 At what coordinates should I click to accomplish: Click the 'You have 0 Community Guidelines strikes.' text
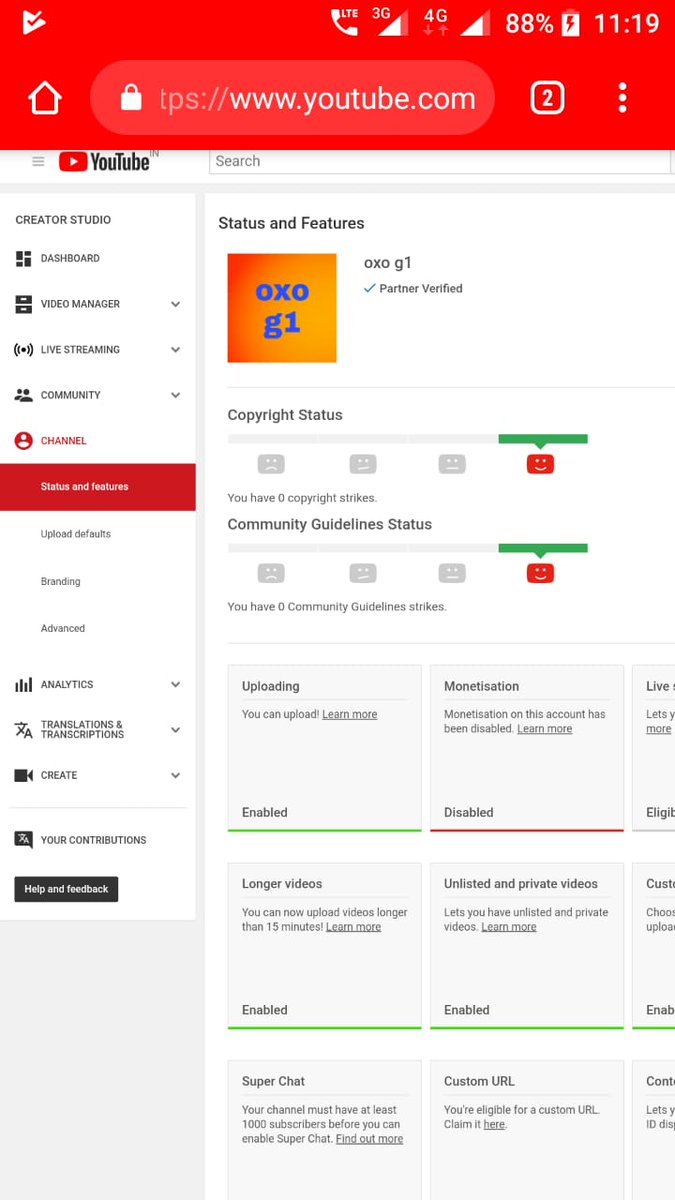[337, 607]
